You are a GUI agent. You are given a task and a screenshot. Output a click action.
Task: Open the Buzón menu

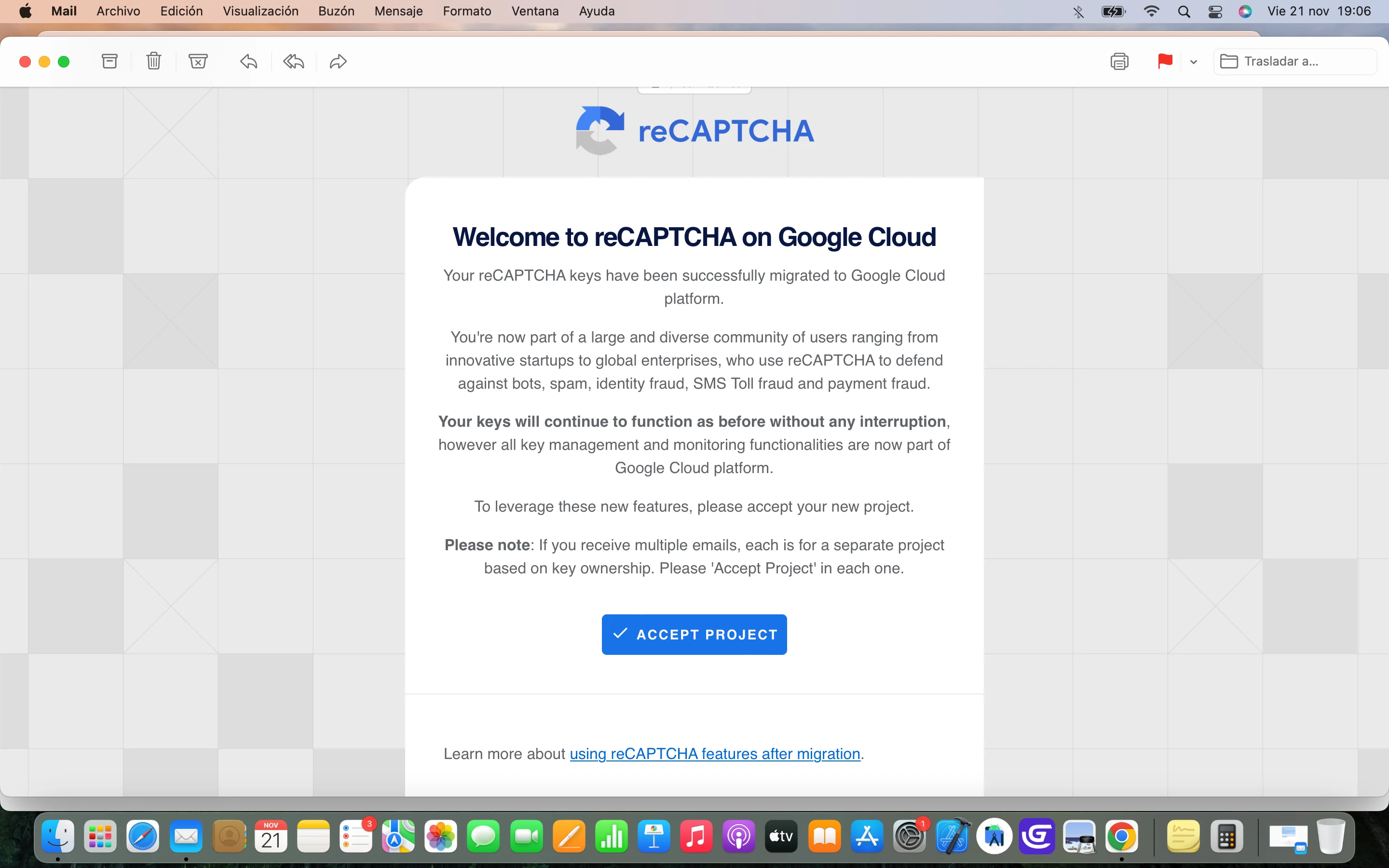[336, 11]
